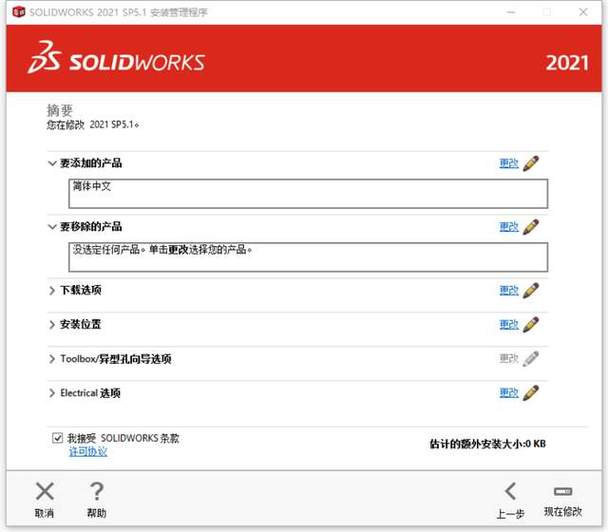Minimize the installation manager window
The width and height of the screenshot is (608, 532).
point(511,12)
